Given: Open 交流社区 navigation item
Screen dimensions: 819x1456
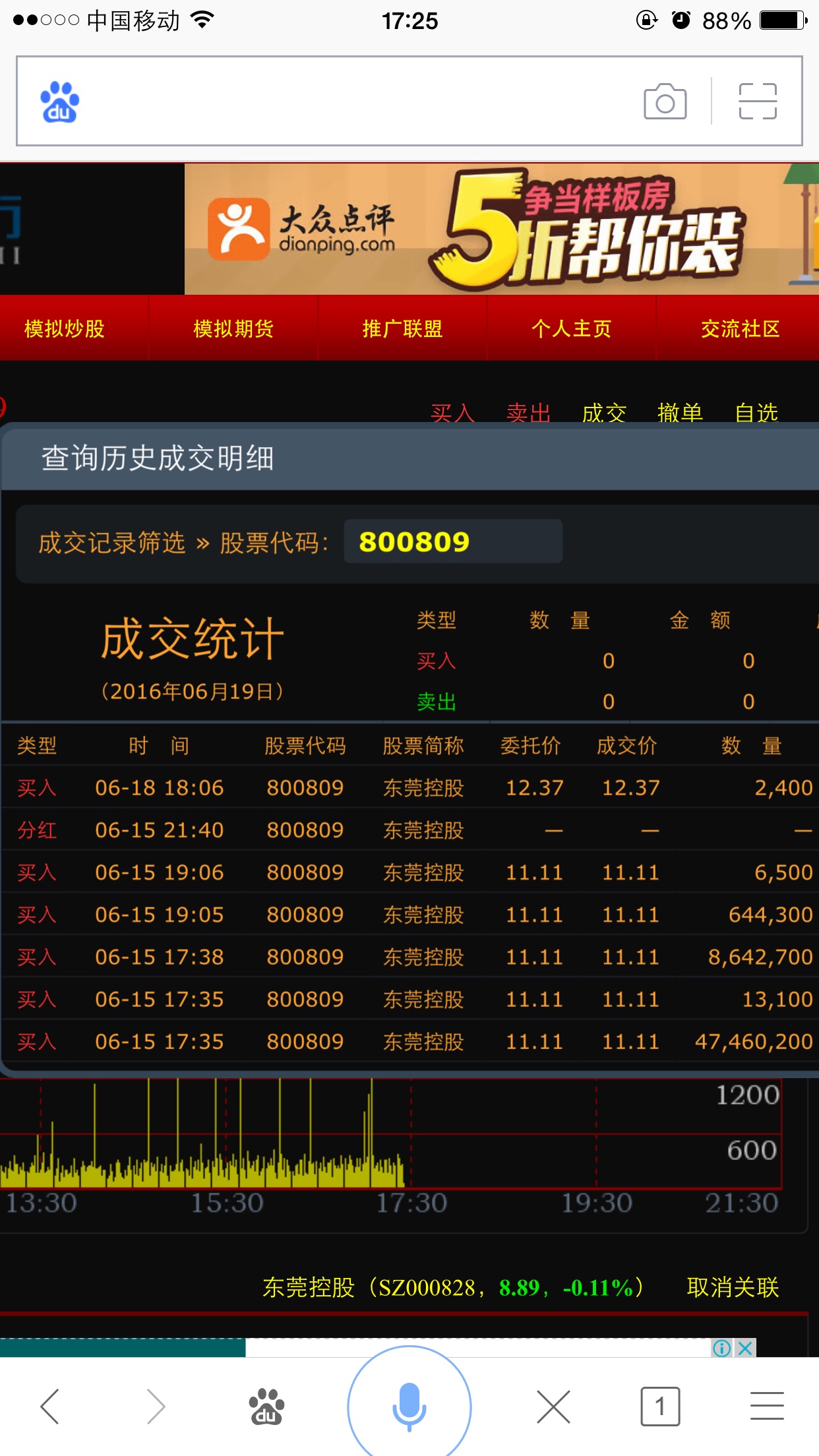Looking at the screenshot, I should tap(740, 328).
